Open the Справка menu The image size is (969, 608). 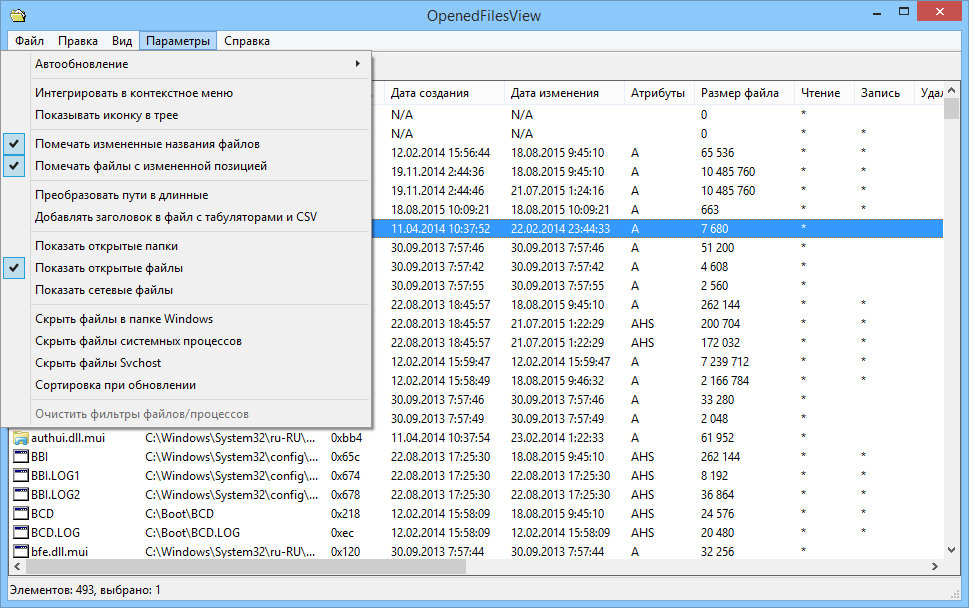pyautogui.click(x=247, y=41)
